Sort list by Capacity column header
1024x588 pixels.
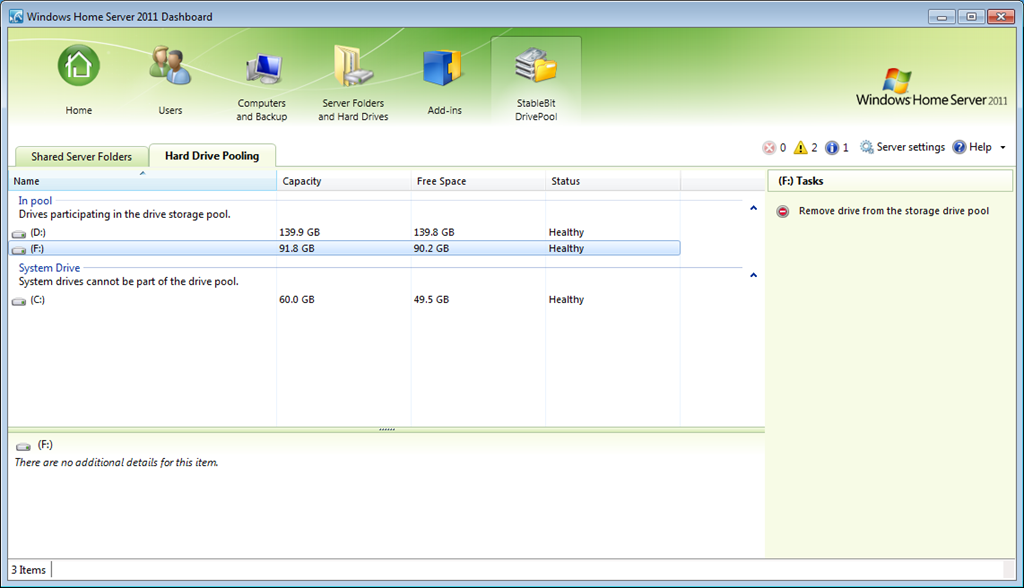[344, 181]
